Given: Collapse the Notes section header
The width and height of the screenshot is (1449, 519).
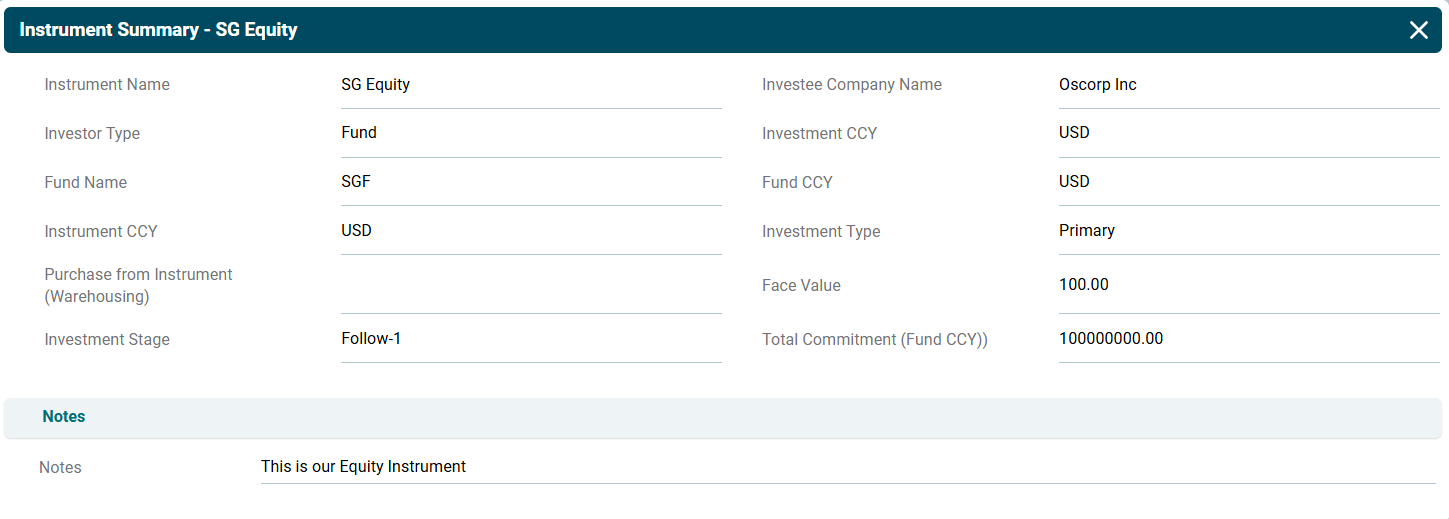Looking at the screenshot, I should click(x=64, y=417).
